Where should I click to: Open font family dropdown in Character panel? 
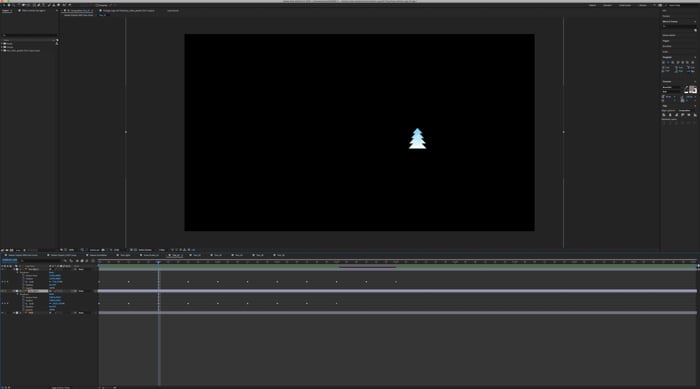[671, 87]
